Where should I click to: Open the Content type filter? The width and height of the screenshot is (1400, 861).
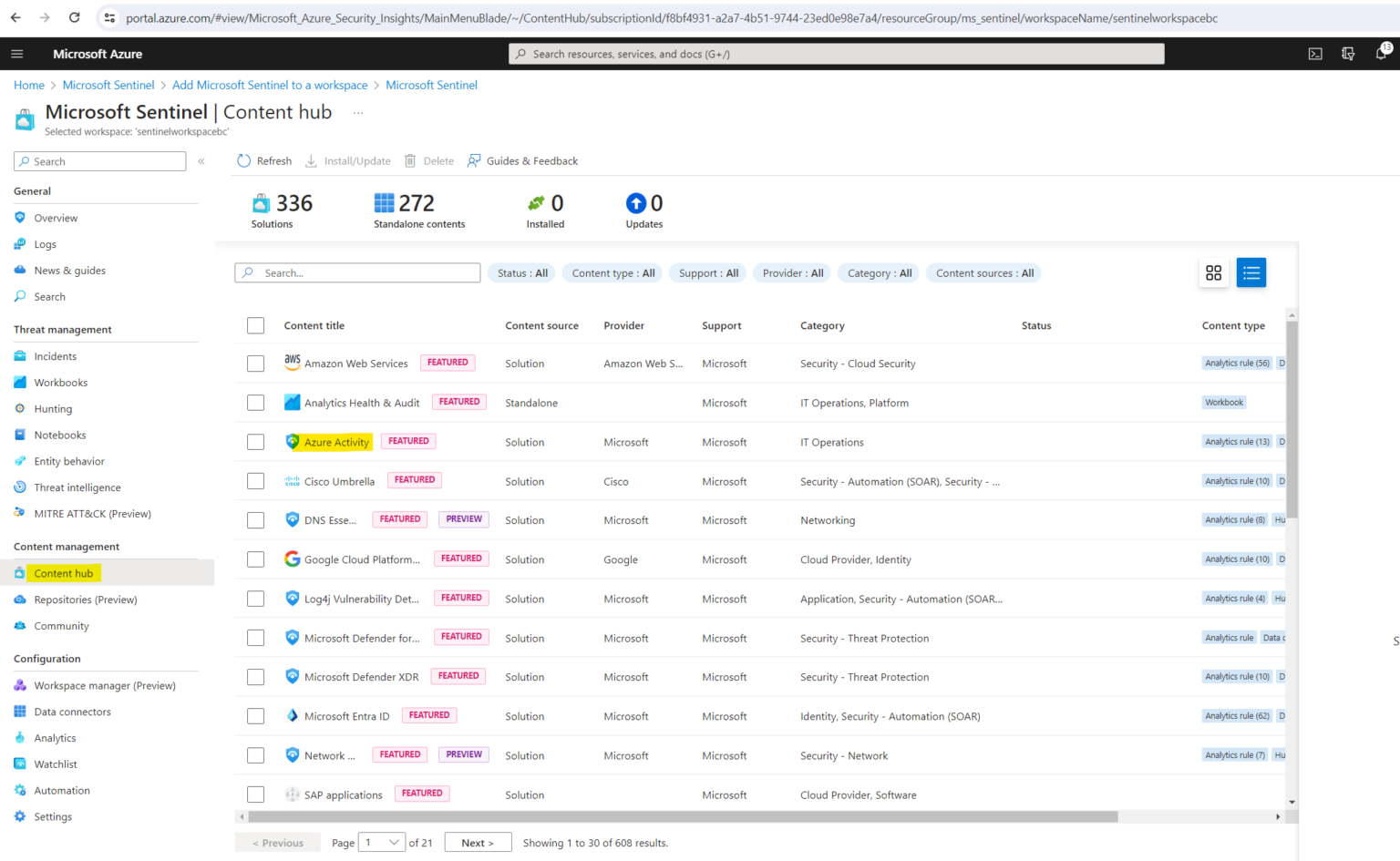(613, 273)
